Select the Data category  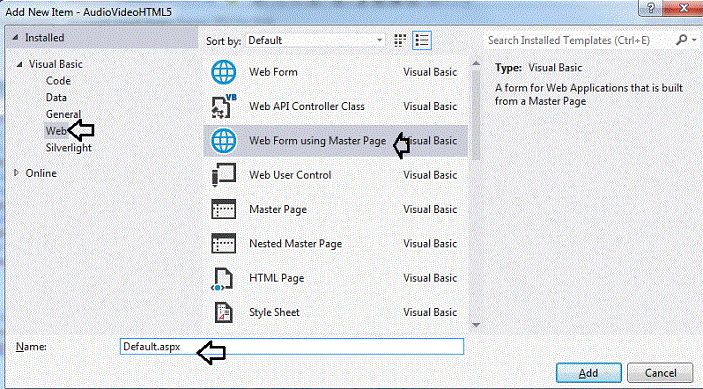click(x=56, y=98)
